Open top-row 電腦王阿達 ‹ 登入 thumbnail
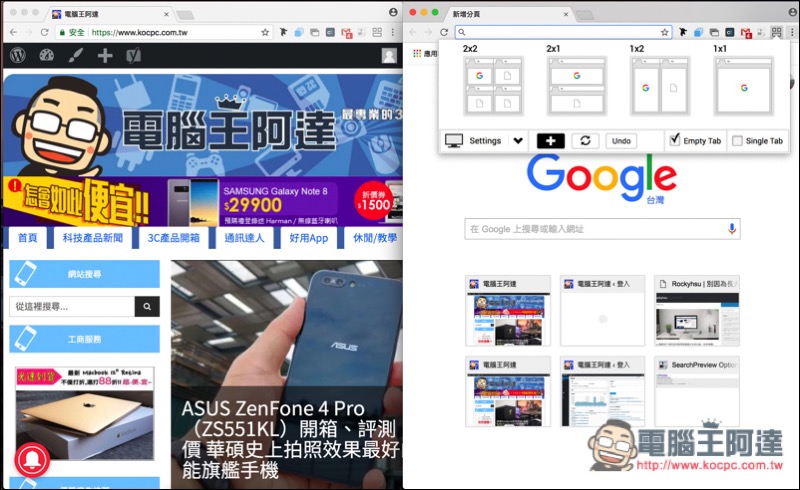The height and width of the screenshot is (490, 800). [603, 311]
